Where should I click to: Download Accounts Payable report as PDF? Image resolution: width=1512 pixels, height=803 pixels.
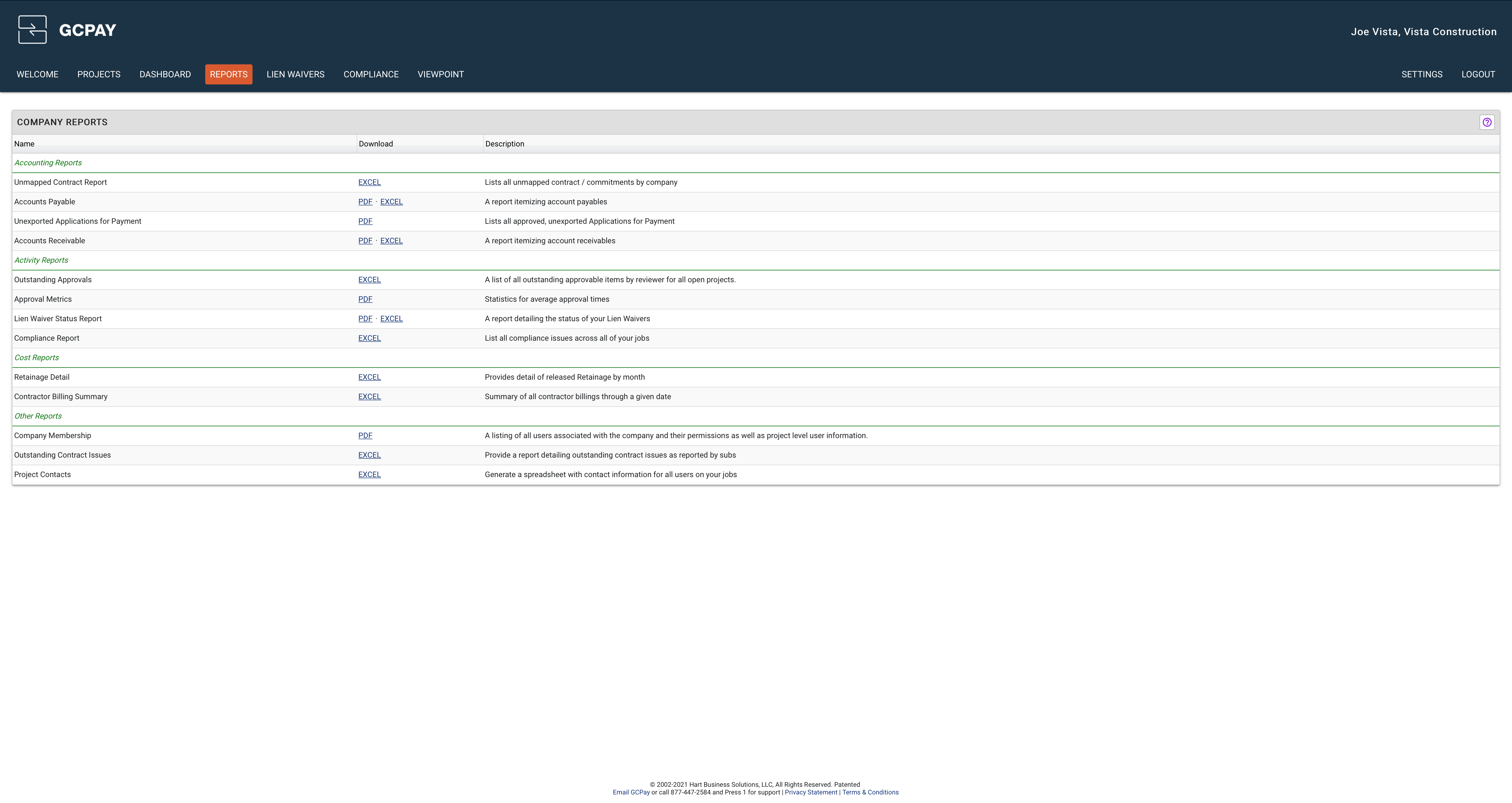(x=365, y=202)
